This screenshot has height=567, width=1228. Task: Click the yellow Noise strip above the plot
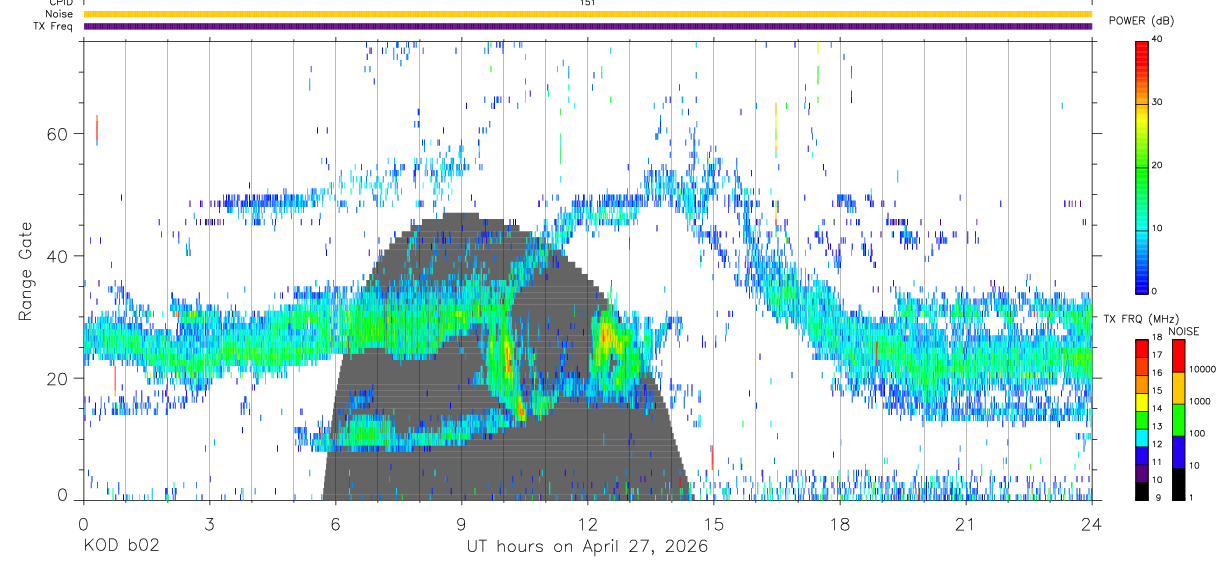pos(588,14)
